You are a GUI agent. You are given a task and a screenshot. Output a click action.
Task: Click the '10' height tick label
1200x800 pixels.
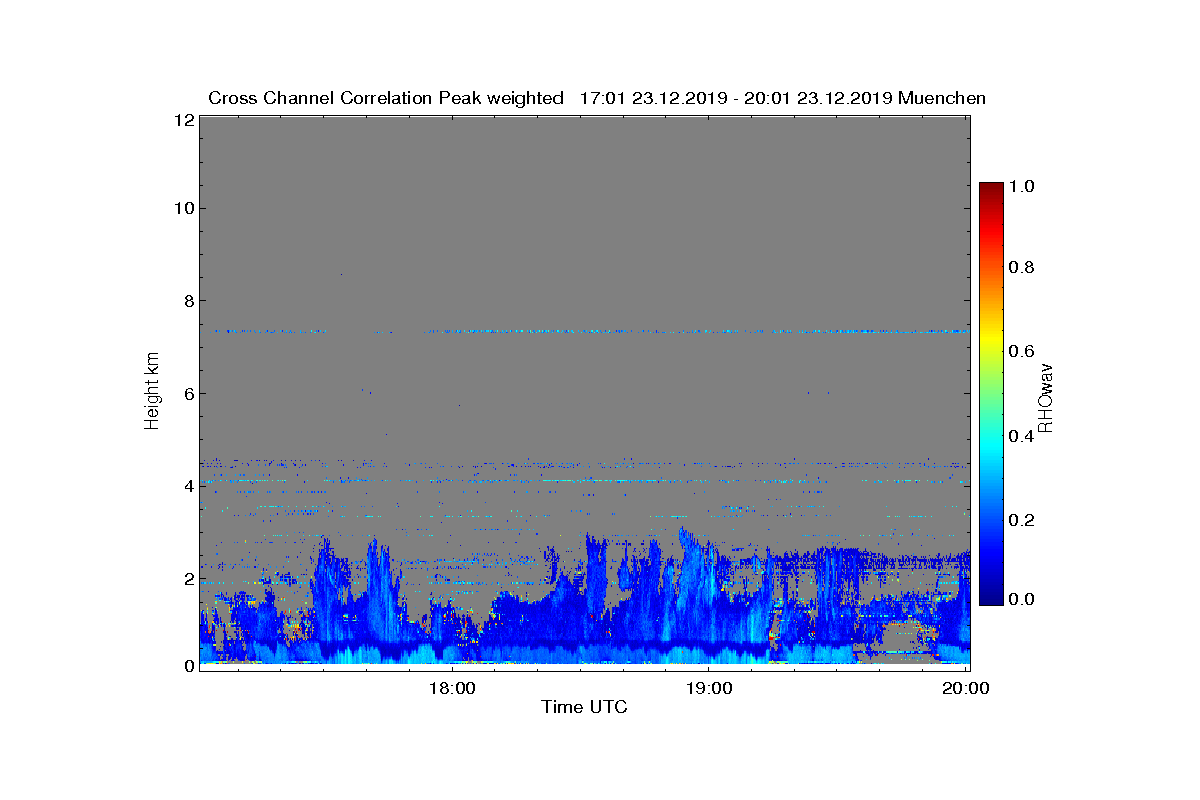183,208
